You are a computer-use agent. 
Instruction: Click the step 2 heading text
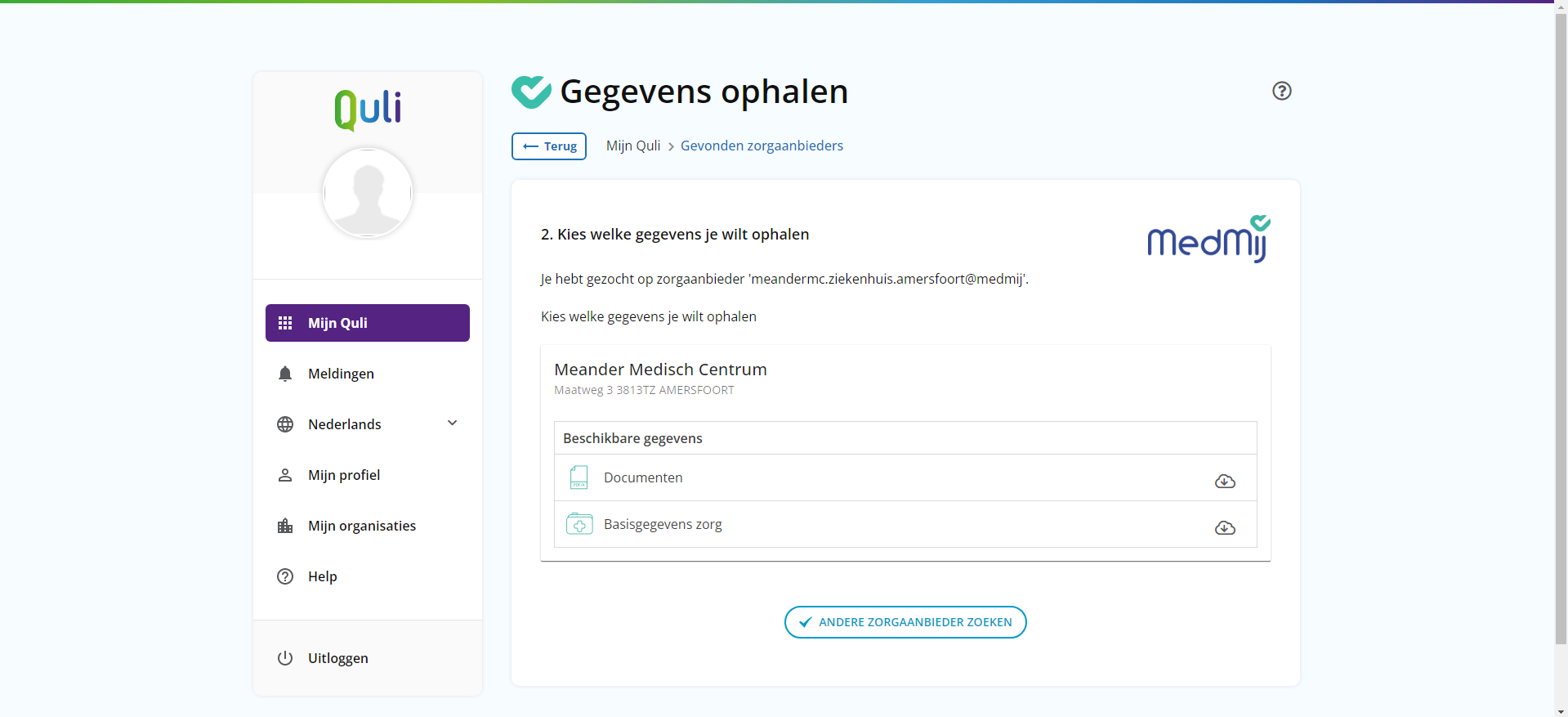(675, 235)
